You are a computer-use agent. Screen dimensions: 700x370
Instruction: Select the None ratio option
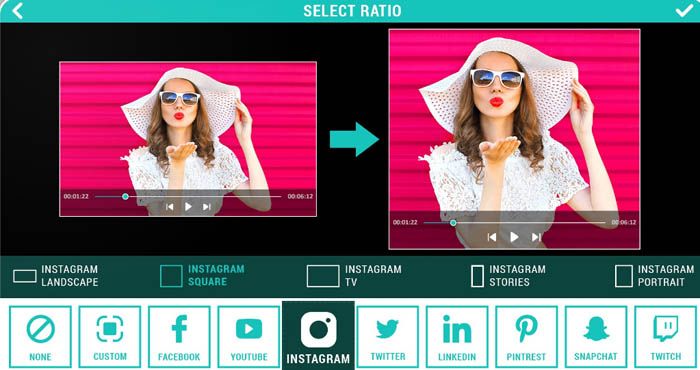coord(40,337)
